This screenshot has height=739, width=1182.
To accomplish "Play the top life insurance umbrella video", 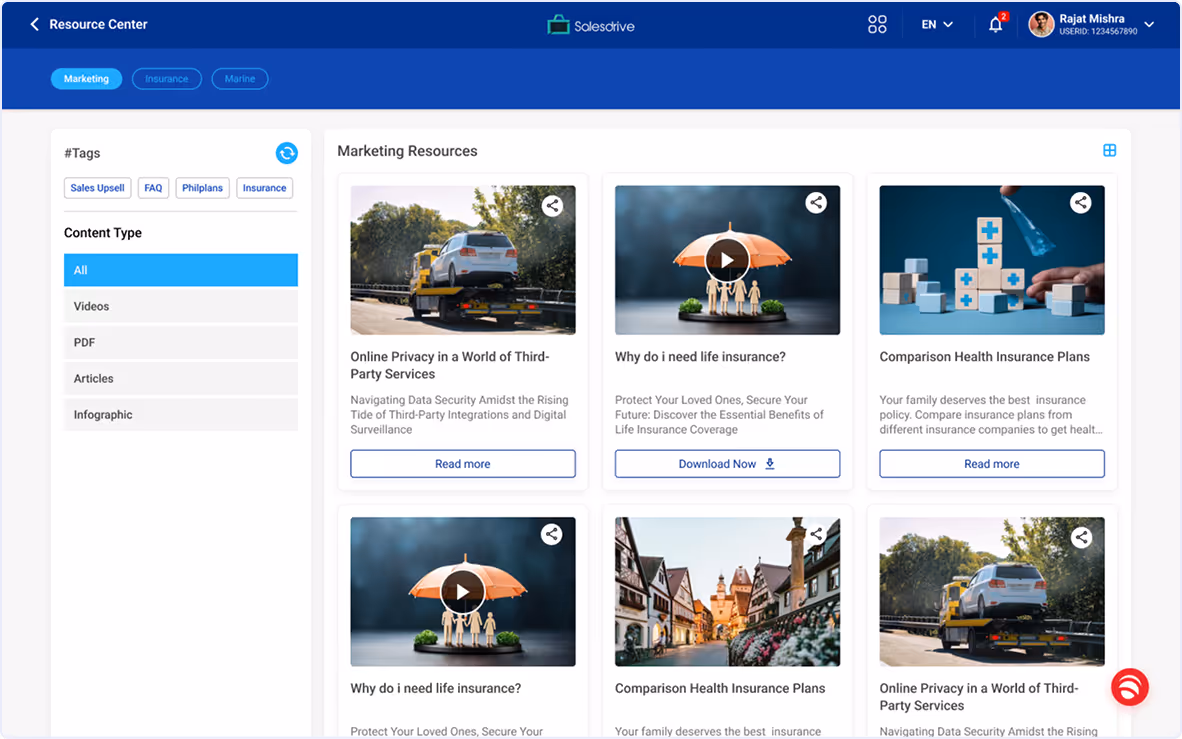I will click(x=727, y=260).
